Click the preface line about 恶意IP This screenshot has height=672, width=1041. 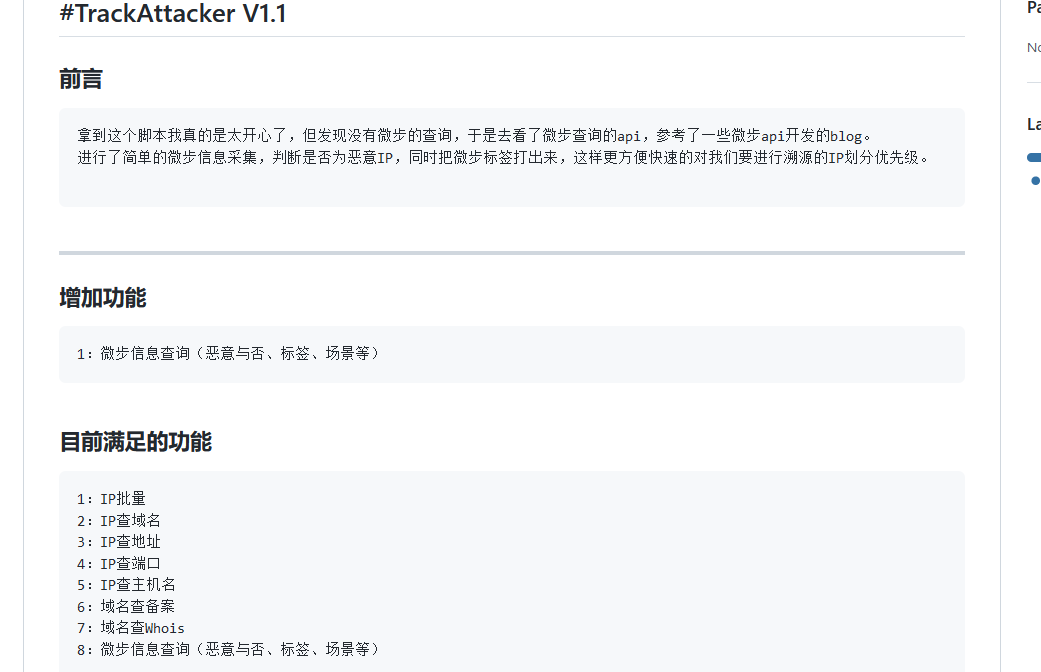point(503,157)
